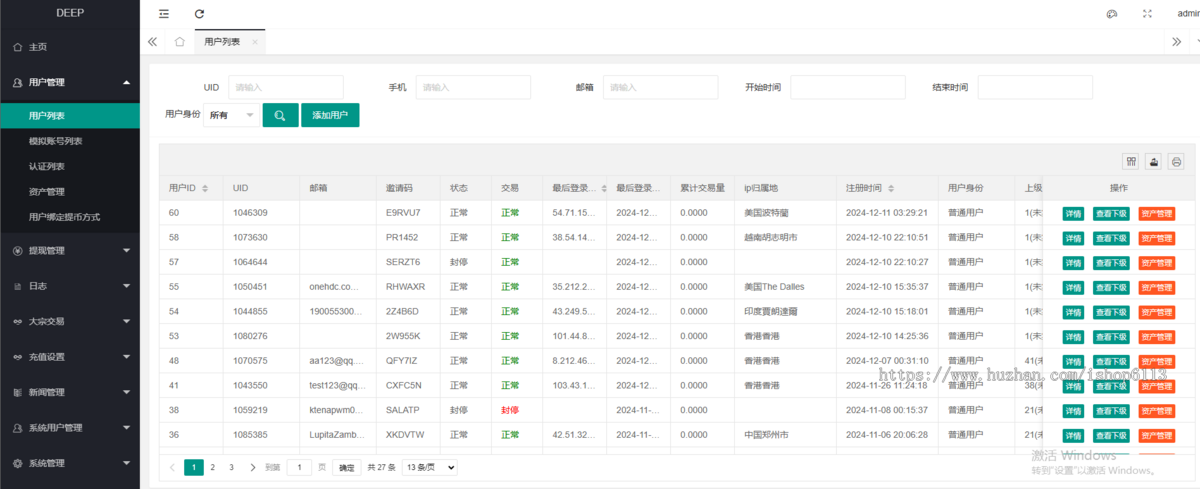Click the DEEP logo text
The width and height of the screenshot is (1200, 489).
tap(69, 13)
